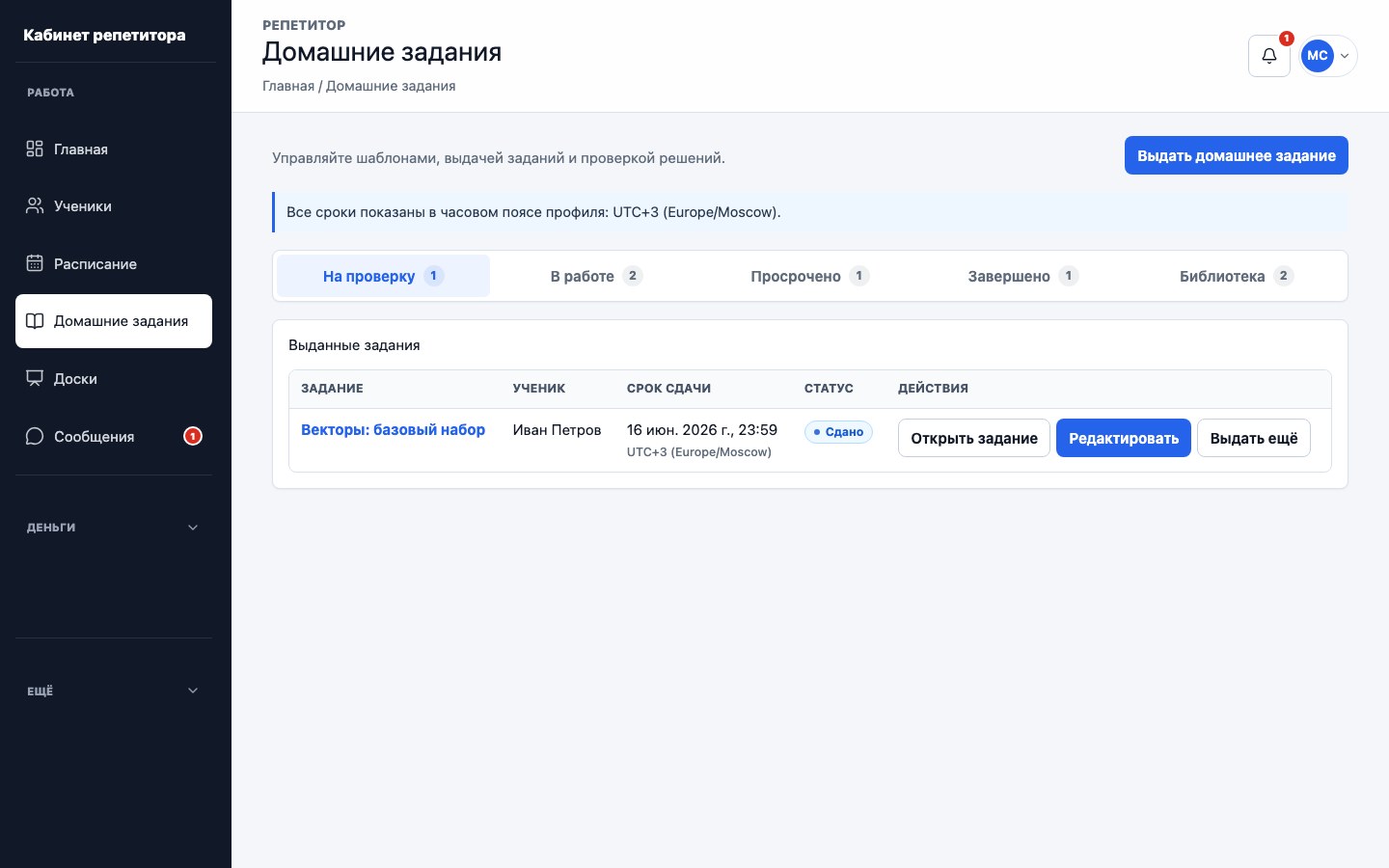Click the MC profile avatar
Screen dimensions: 1389x868
pyautogui.click(x=1318, y=56)
